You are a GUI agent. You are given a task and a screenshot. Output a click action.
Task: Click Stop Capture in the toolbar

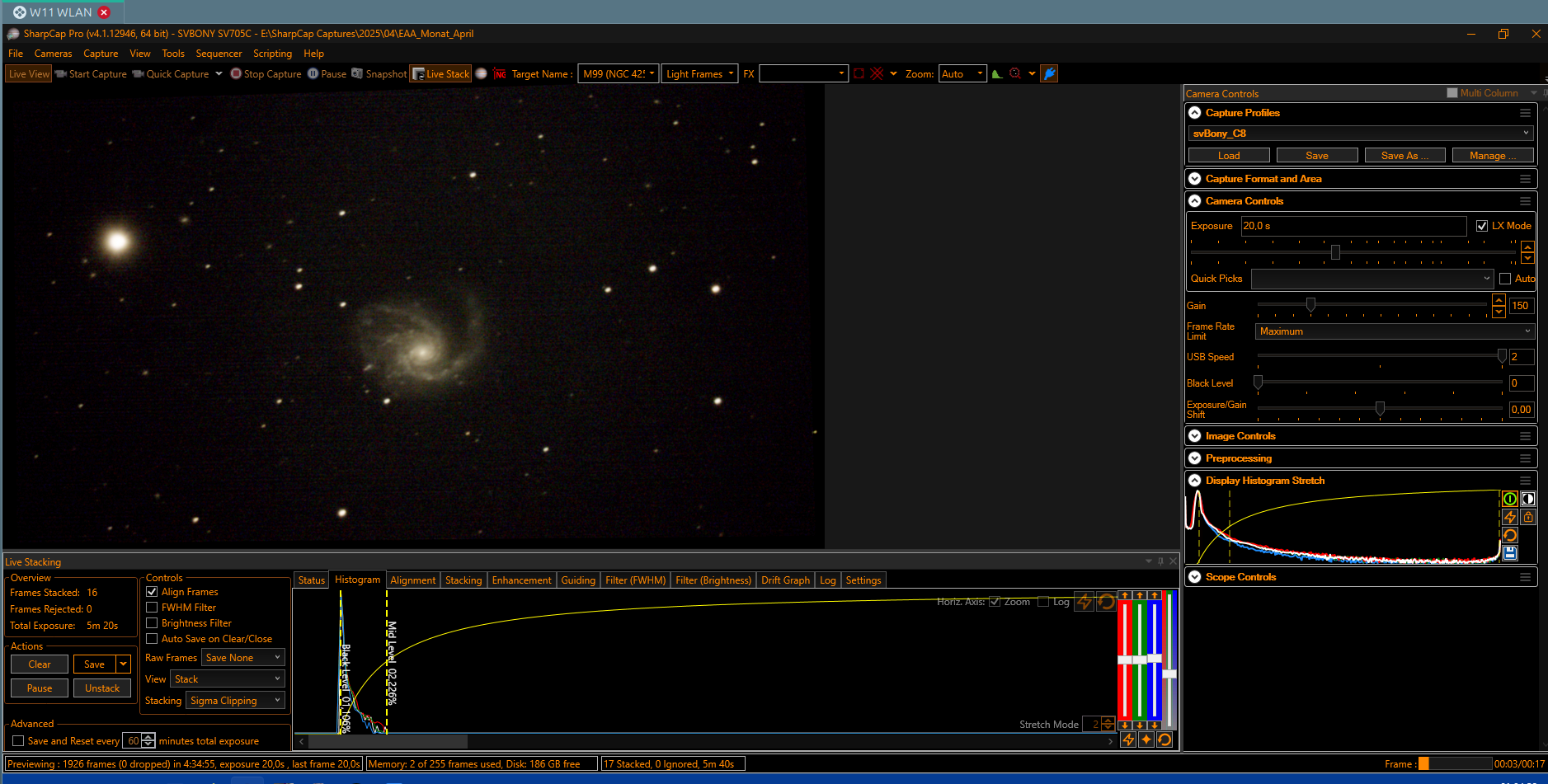click(x=266, y=74)
